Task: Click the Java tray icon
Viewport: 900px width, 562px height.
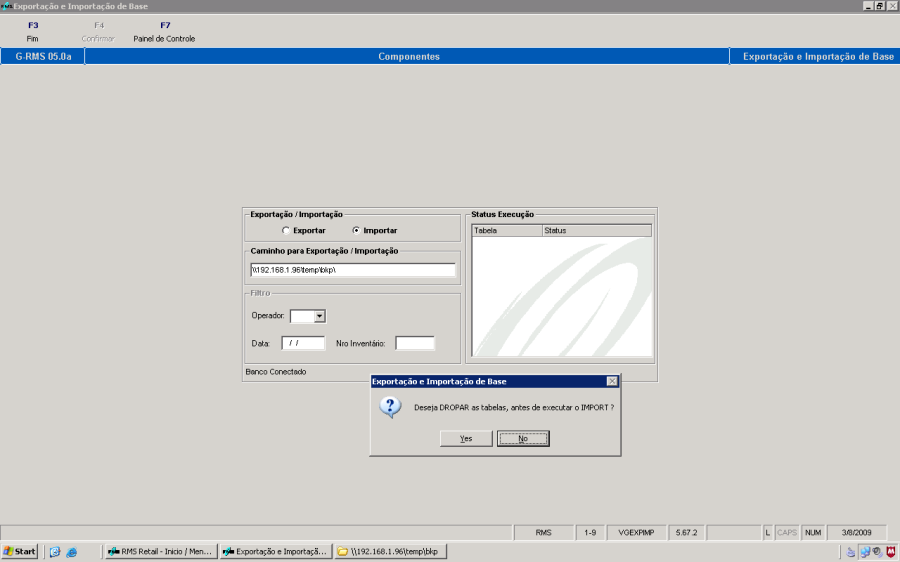Action: pyautogui.click(x=851, y=552)
